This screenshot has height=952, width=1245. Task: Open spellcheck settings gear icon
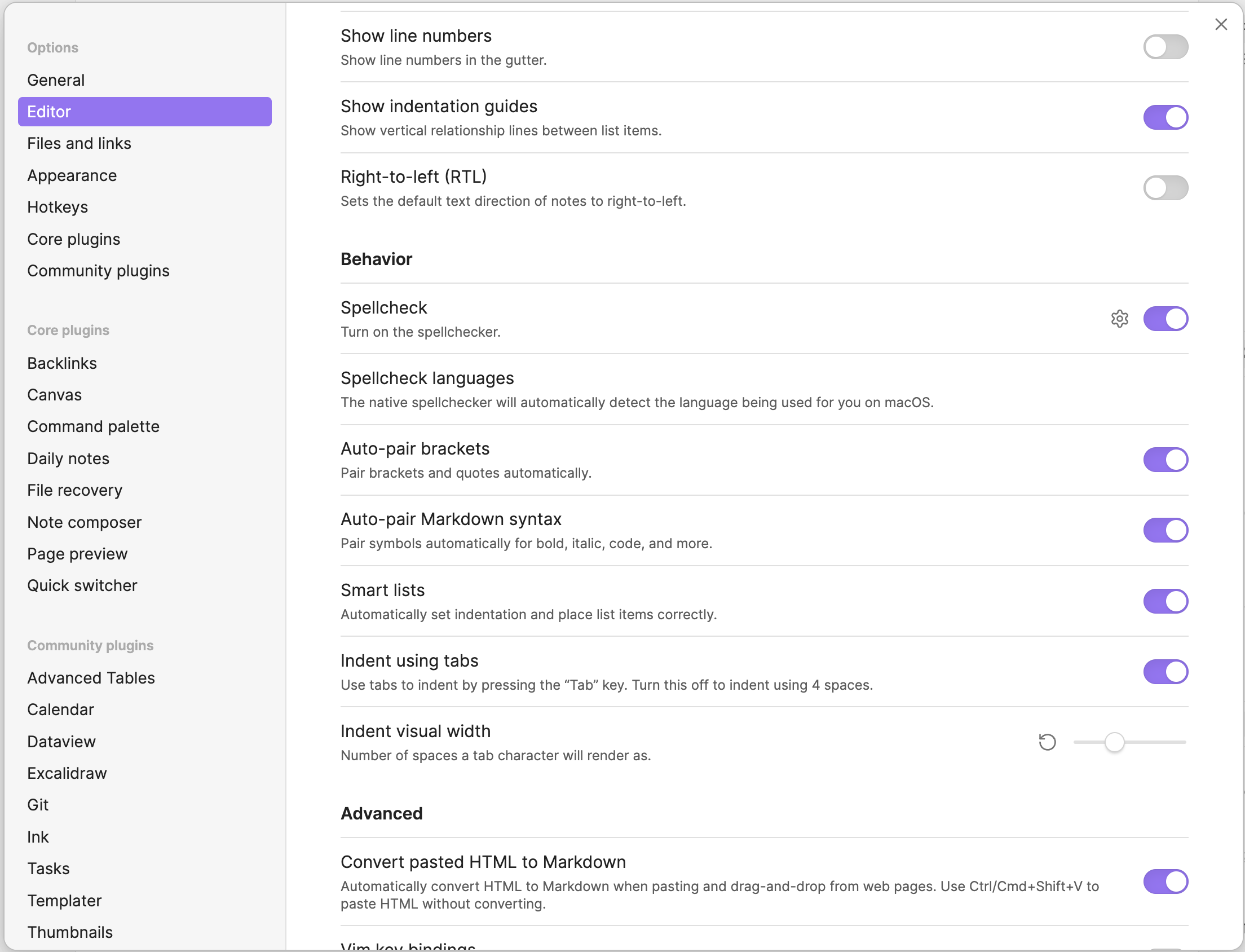point(1119,319)
